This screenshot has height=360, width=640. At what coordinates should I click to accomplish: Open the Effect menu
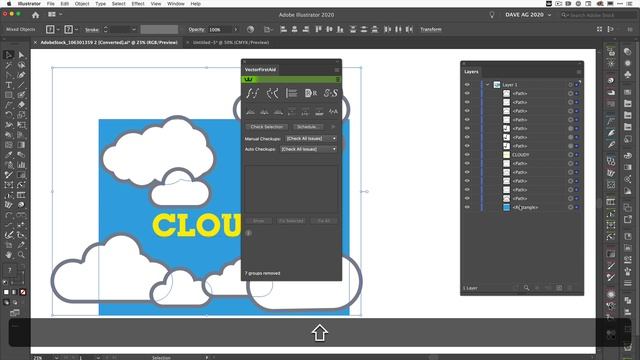click(x=138, y=4)
